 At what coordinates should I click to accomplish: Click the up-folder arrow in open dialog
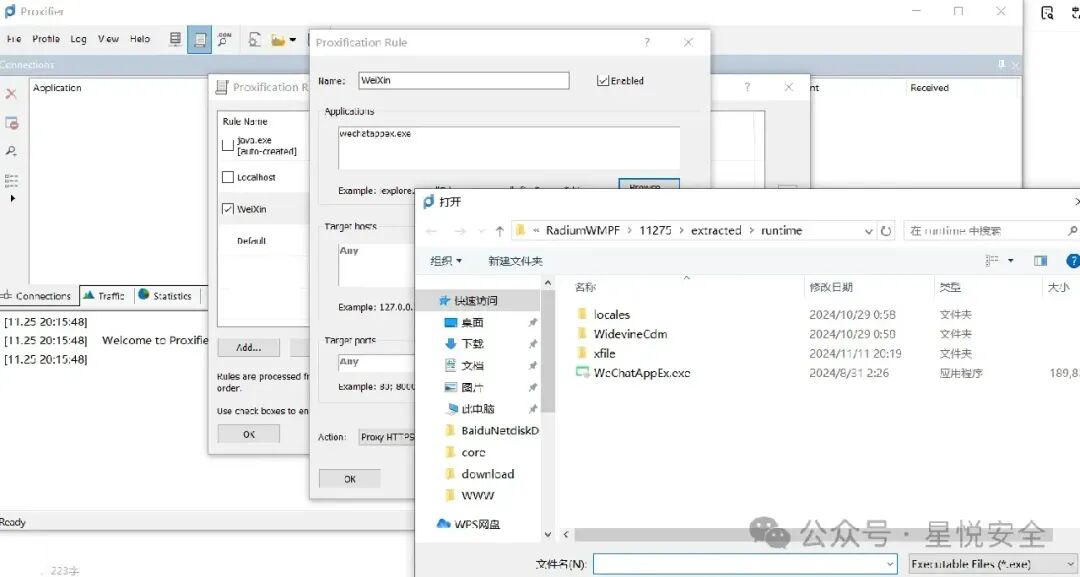coord(499,231)
